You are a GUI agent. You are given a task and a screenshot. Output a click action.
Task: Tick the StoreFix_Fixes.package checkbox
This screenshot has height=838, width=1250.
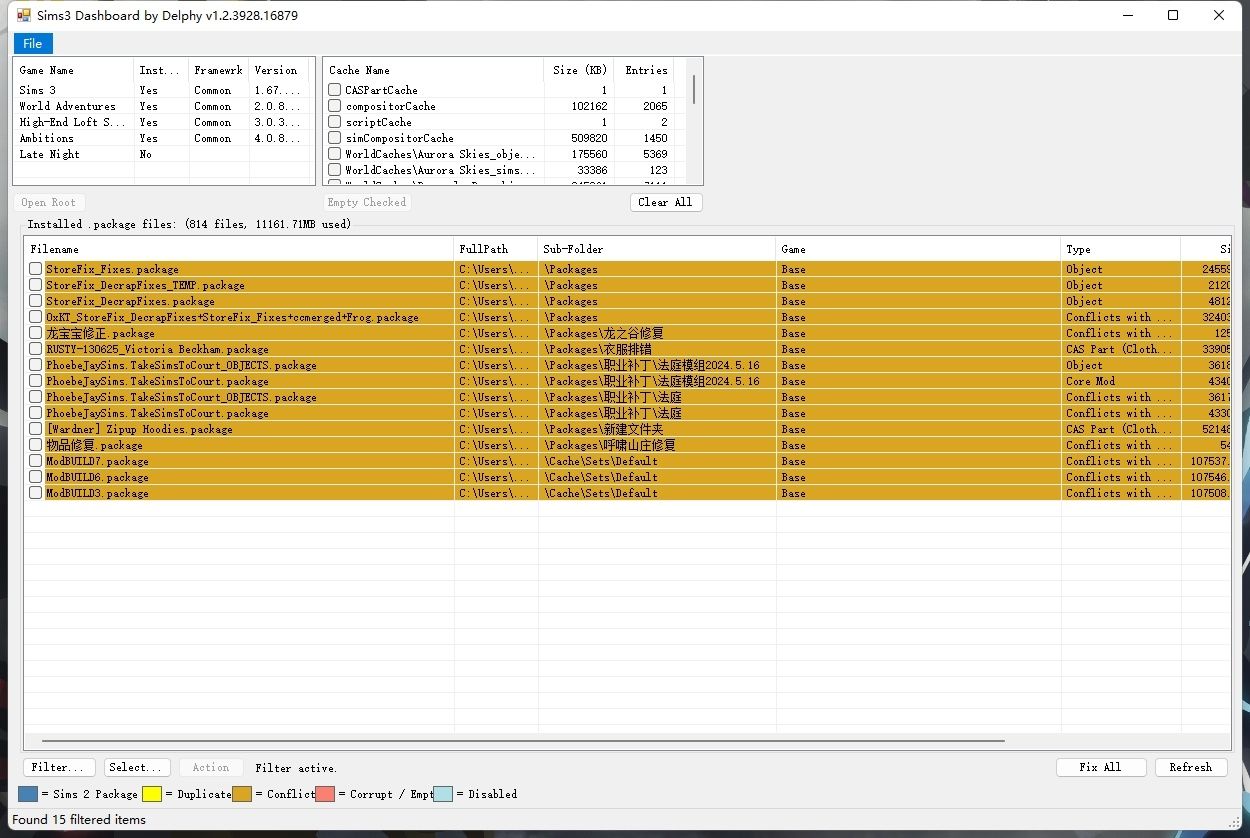(x=36, y=269)
